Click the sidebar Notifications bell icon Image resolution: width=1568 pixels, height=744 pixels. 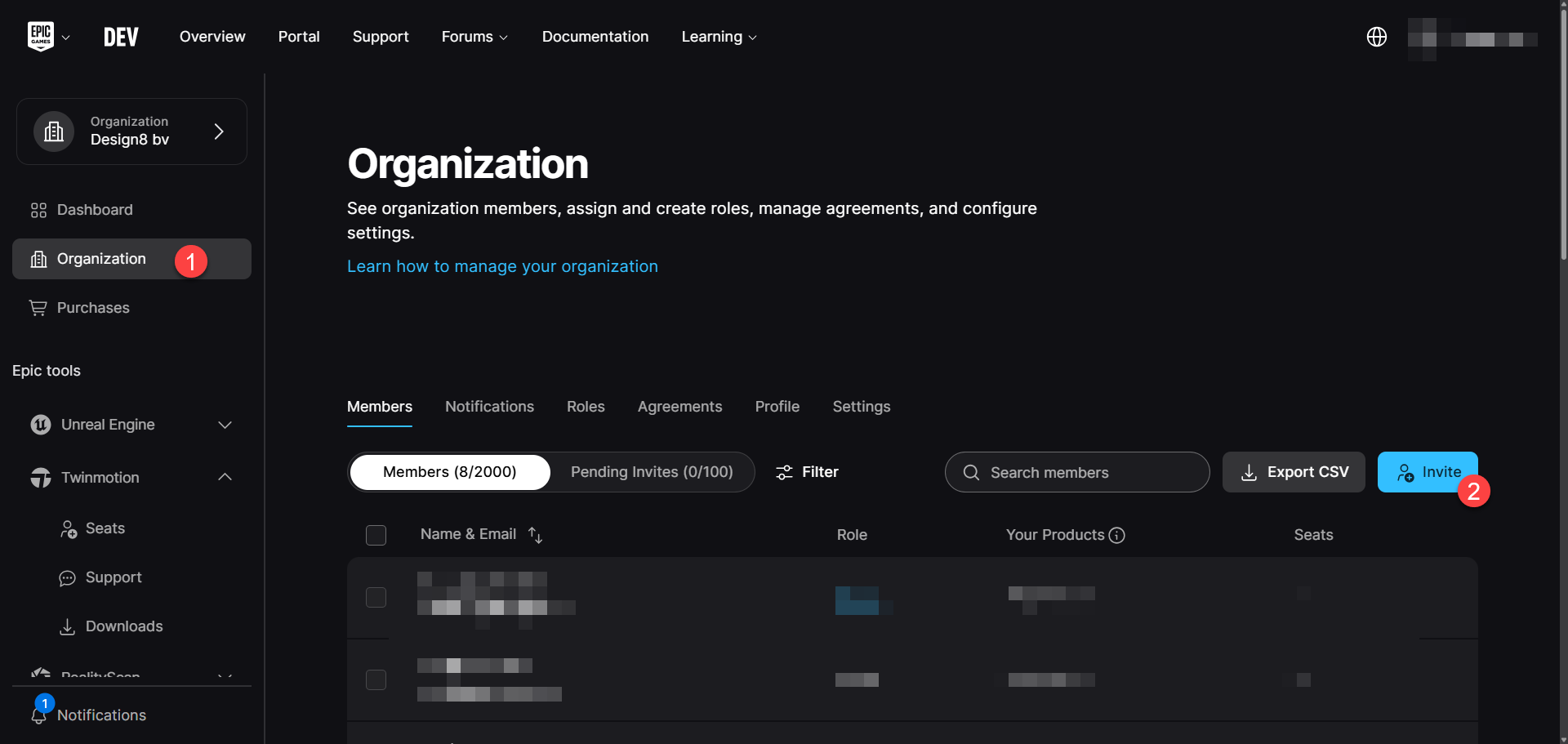point(38,715)
